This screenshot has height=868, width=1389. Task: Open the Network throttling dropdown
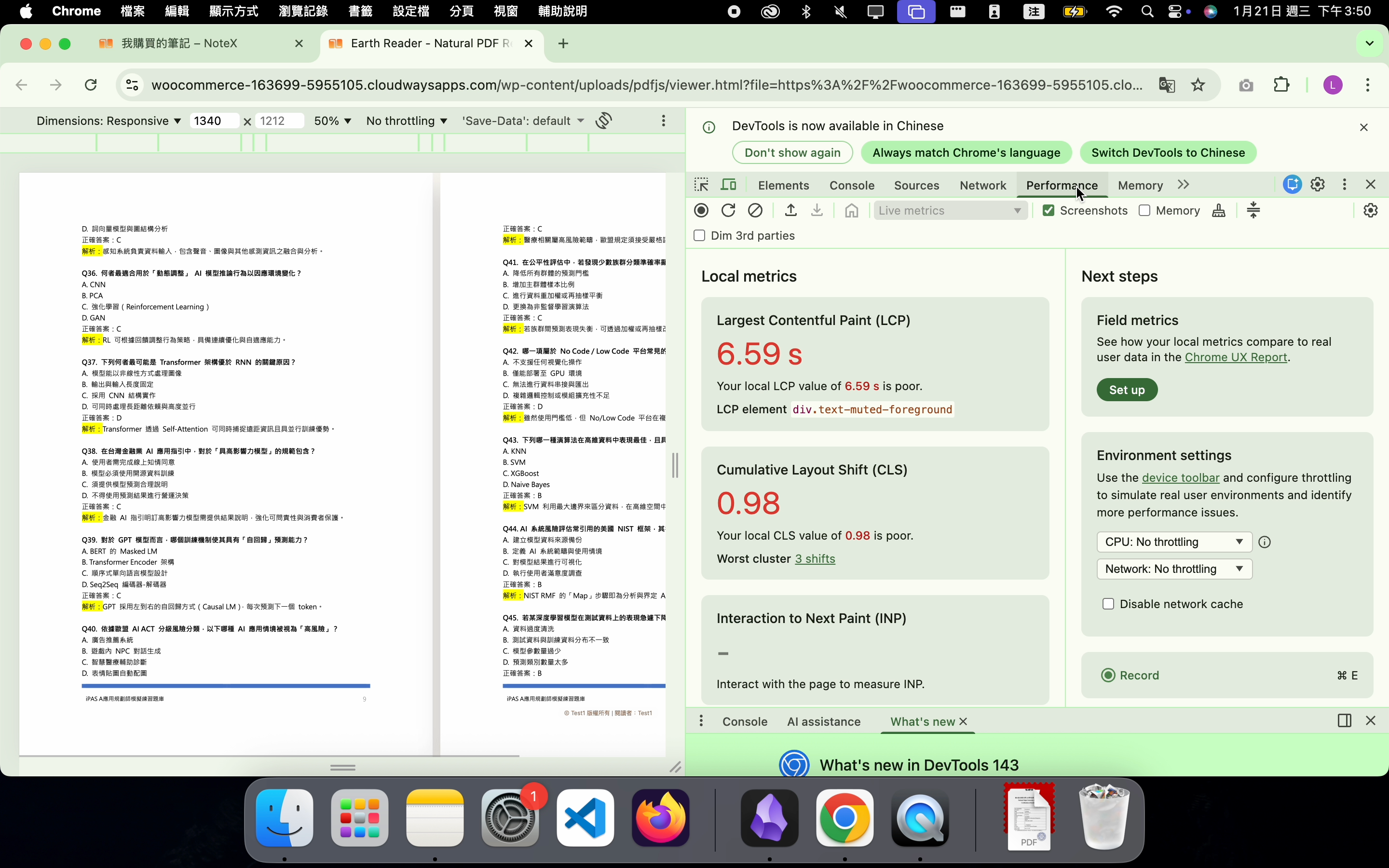[x=1174, y=569]
